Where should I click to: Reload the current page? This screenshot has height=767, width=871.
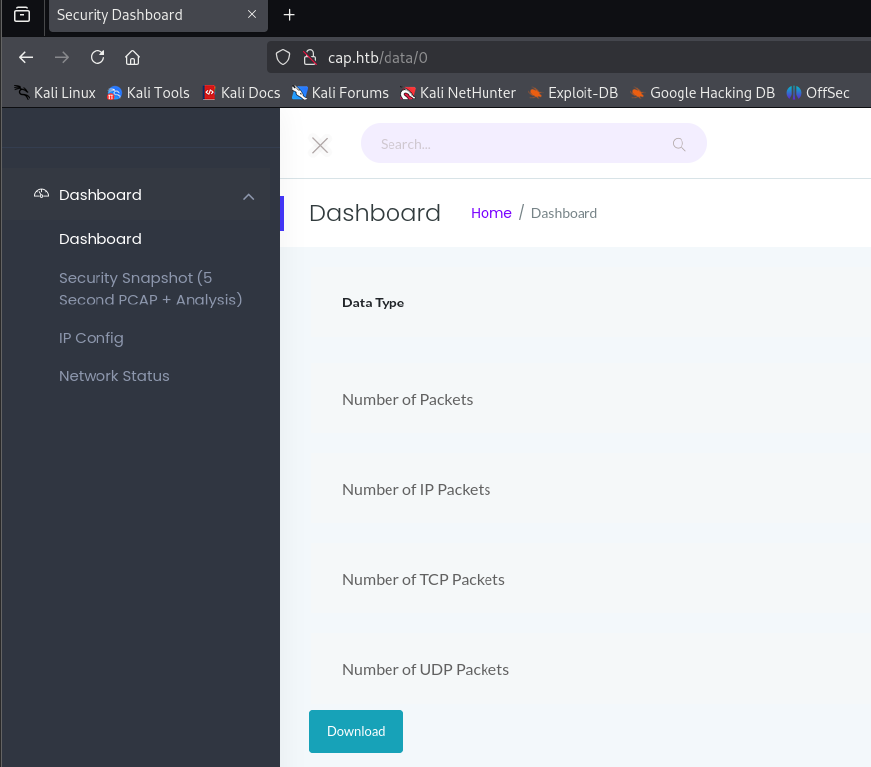tap(97, 57)
